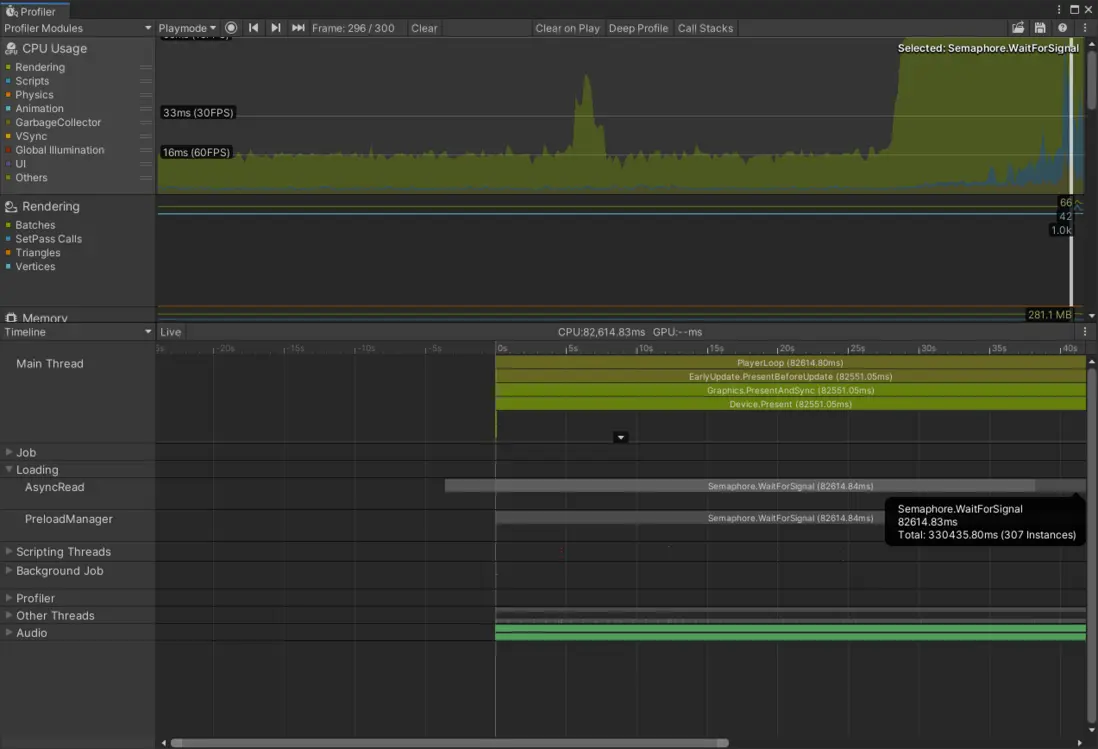Viewport: 1098px width, 749px height.
Task: Toggle Call Stacks recording
Action: click(x=705, y=28)
